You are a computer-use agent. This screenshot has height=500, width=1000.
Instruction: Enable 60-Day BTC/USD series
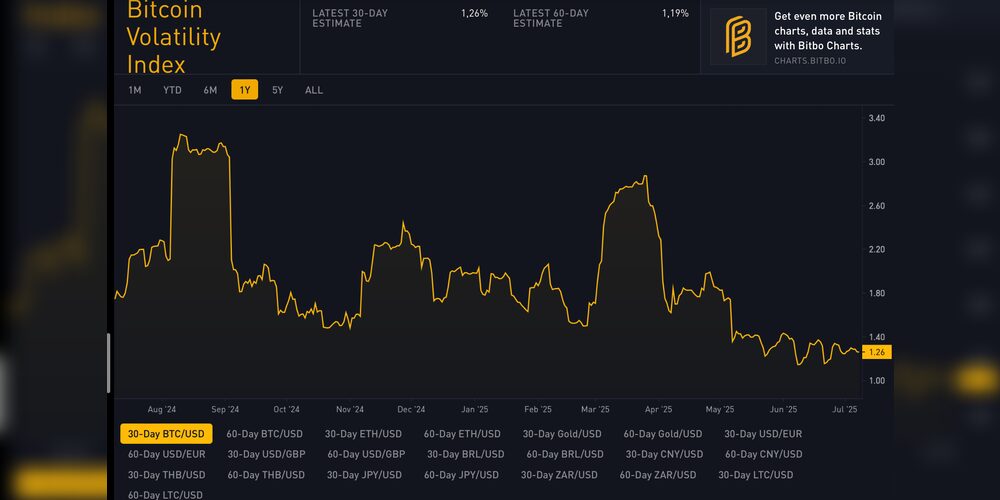264,434
